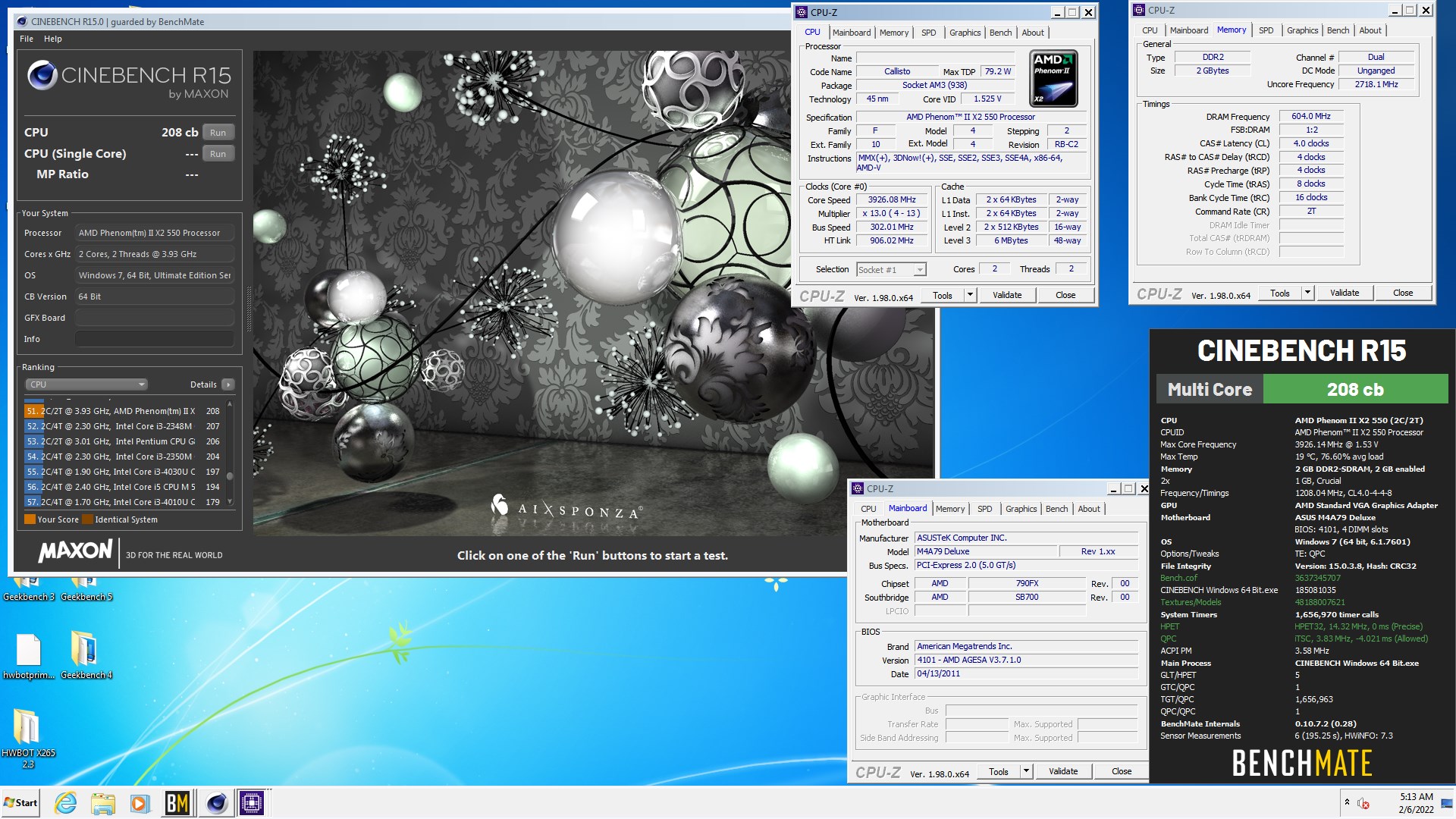Click Validate in the Mainboard CPU-Z window
Image resolution: width=1456 pixels, height=819 pixels.
pyautogui.click(x=1063, y=771)
